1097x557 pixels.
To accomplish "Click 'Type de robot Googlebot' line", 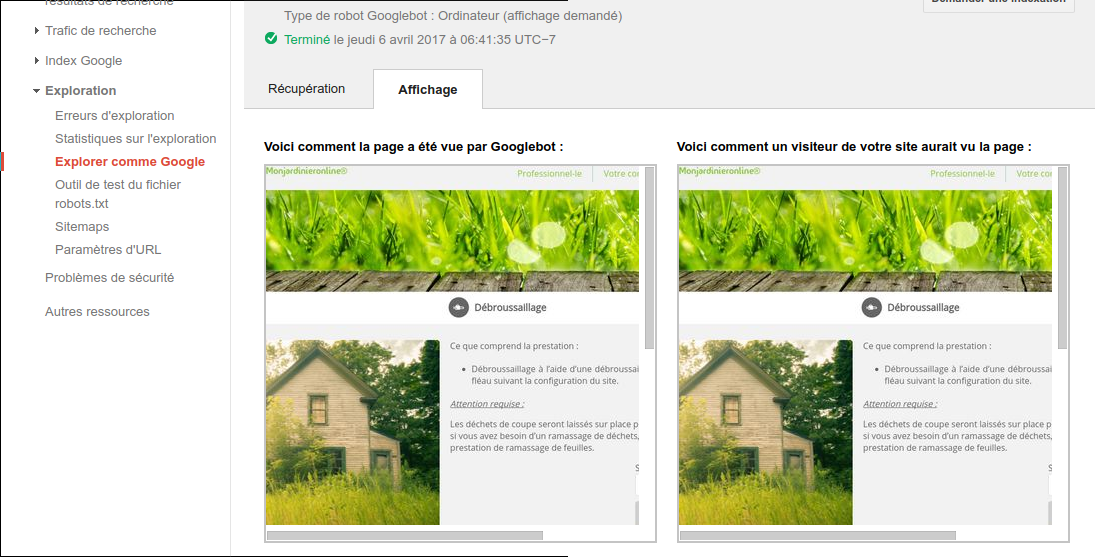I will coord(453,15).
